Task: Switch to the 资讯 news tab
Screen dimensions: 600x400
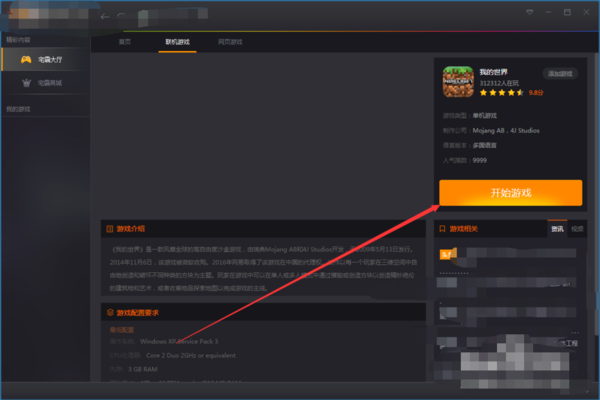Action: click(557, 229)
